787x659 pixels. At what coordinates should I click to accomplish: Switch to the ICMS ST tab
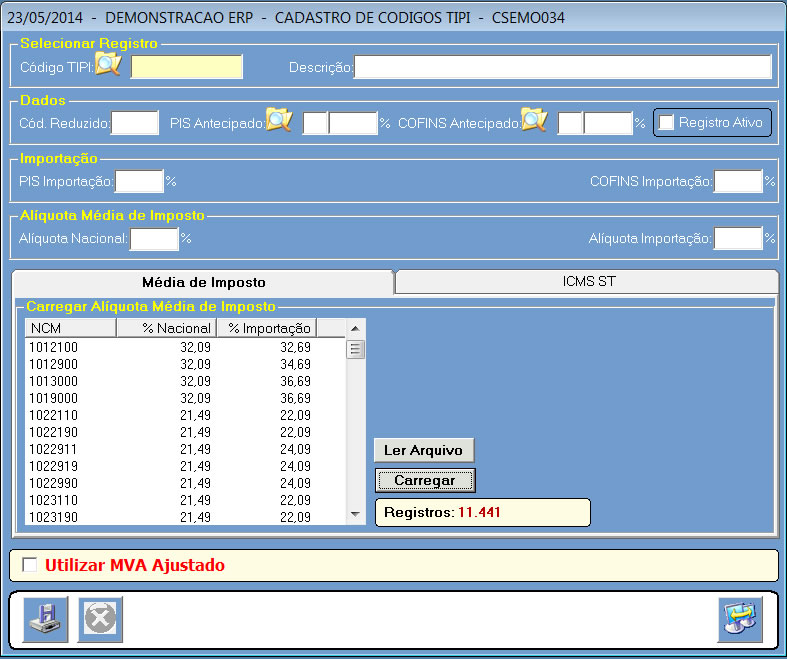[588, 282]
